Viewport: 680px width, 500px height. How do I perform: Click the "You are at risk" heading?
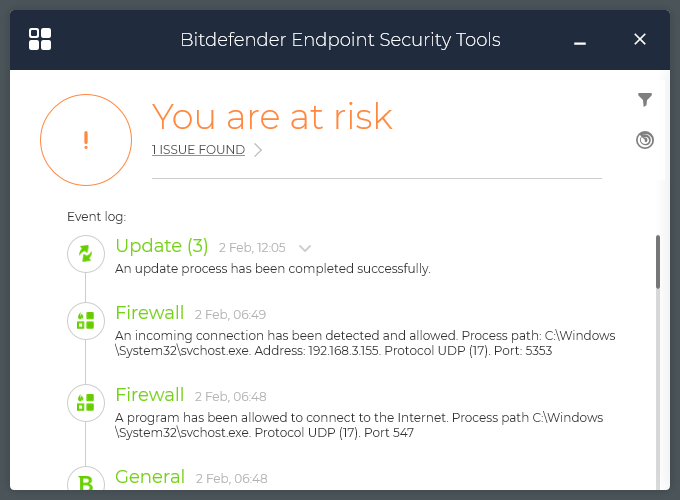(272, 117)
